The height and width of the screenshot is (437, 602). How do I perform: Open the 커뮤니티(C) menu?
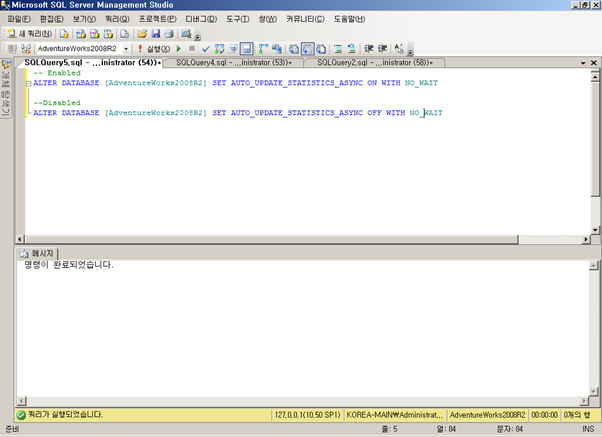(305, 19)
